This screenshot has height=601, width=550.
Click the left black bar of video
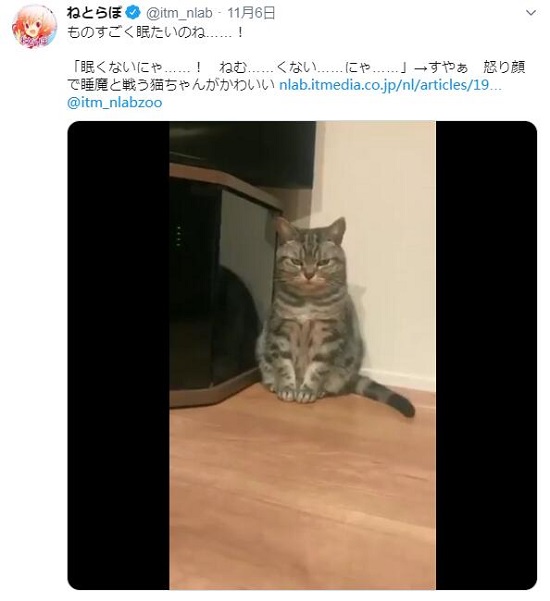point(118,355)
